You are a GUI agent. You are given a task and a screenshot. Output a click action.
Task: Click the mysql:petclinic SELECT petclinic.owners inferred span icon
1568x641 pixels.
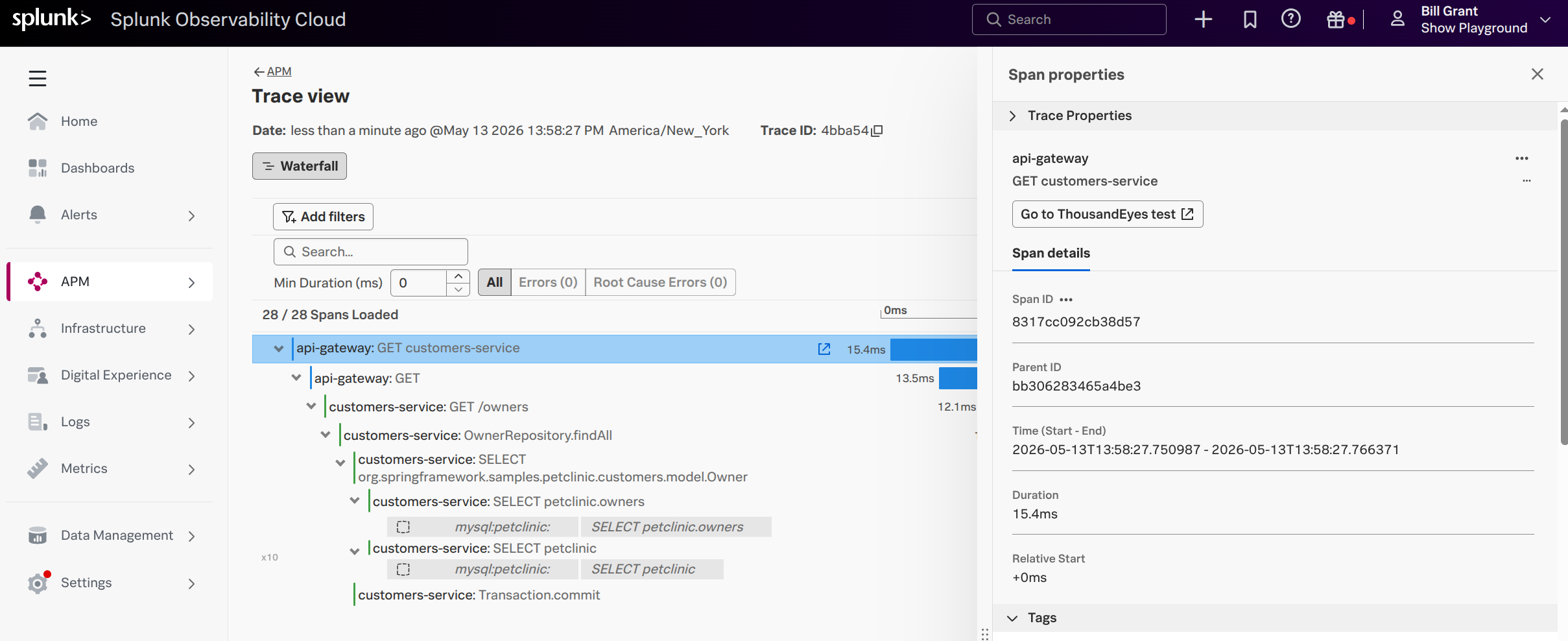click(x=403, y=527)
